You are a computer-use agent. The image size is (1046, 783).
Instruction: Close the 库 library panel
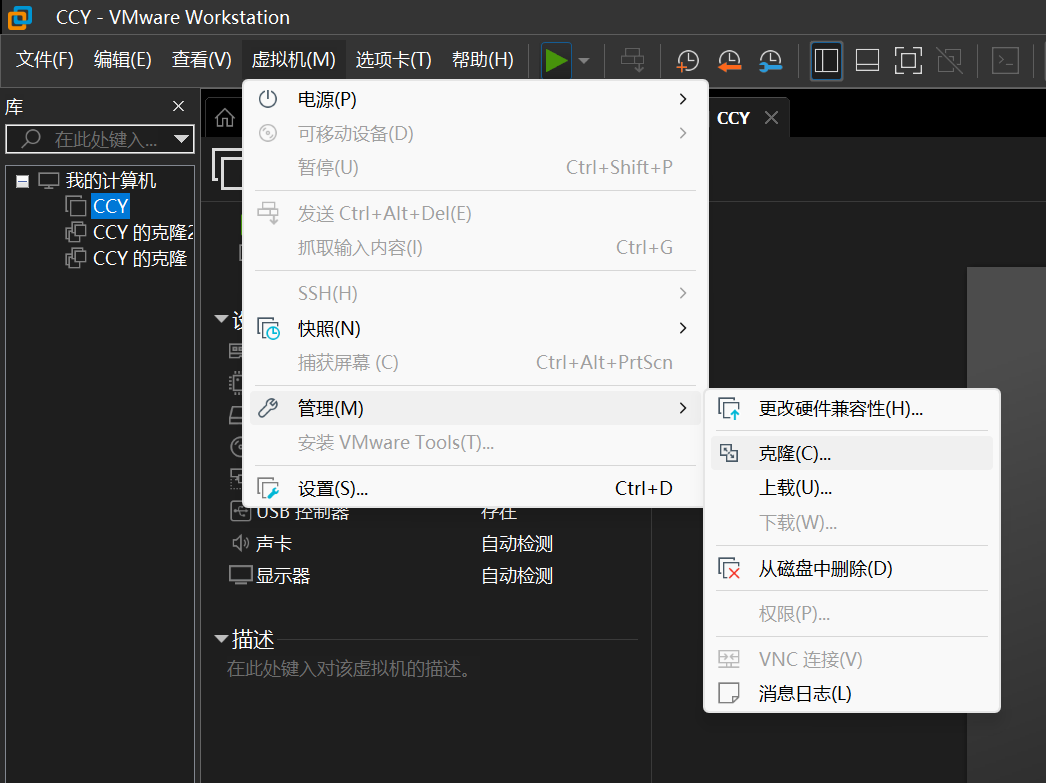[x=178, y=106]
